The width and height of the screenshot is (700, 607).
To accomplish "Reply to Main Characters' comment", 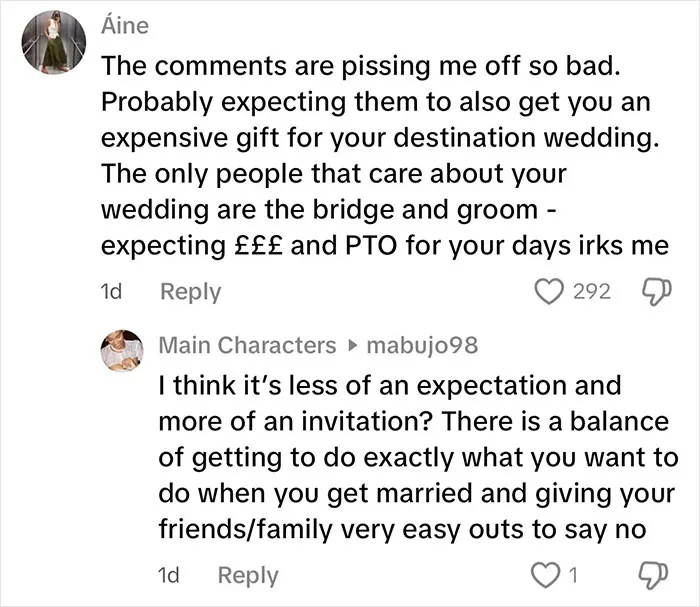I will [x=248, y=576].
